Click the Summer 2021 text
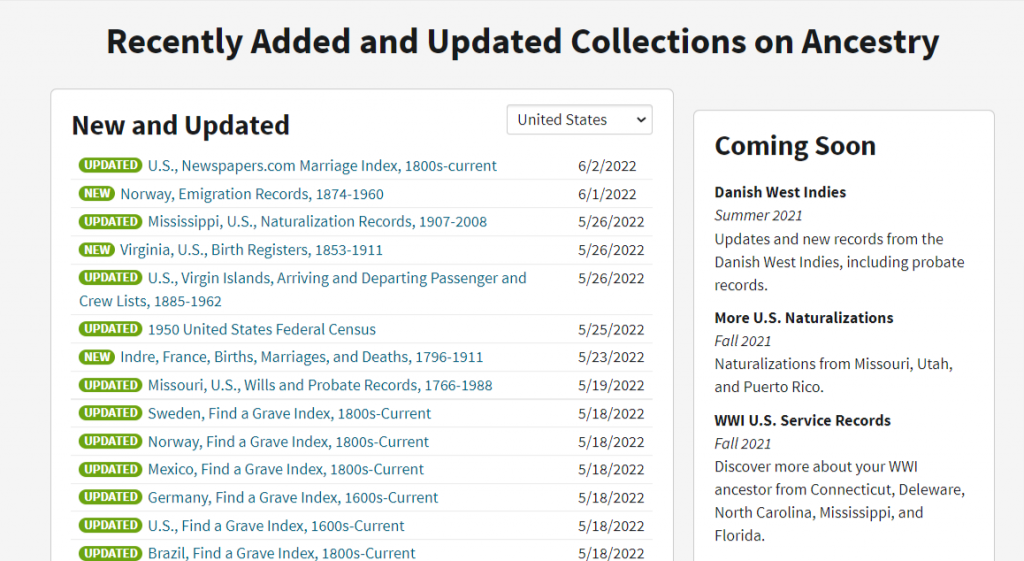 [x=758, y=215]
